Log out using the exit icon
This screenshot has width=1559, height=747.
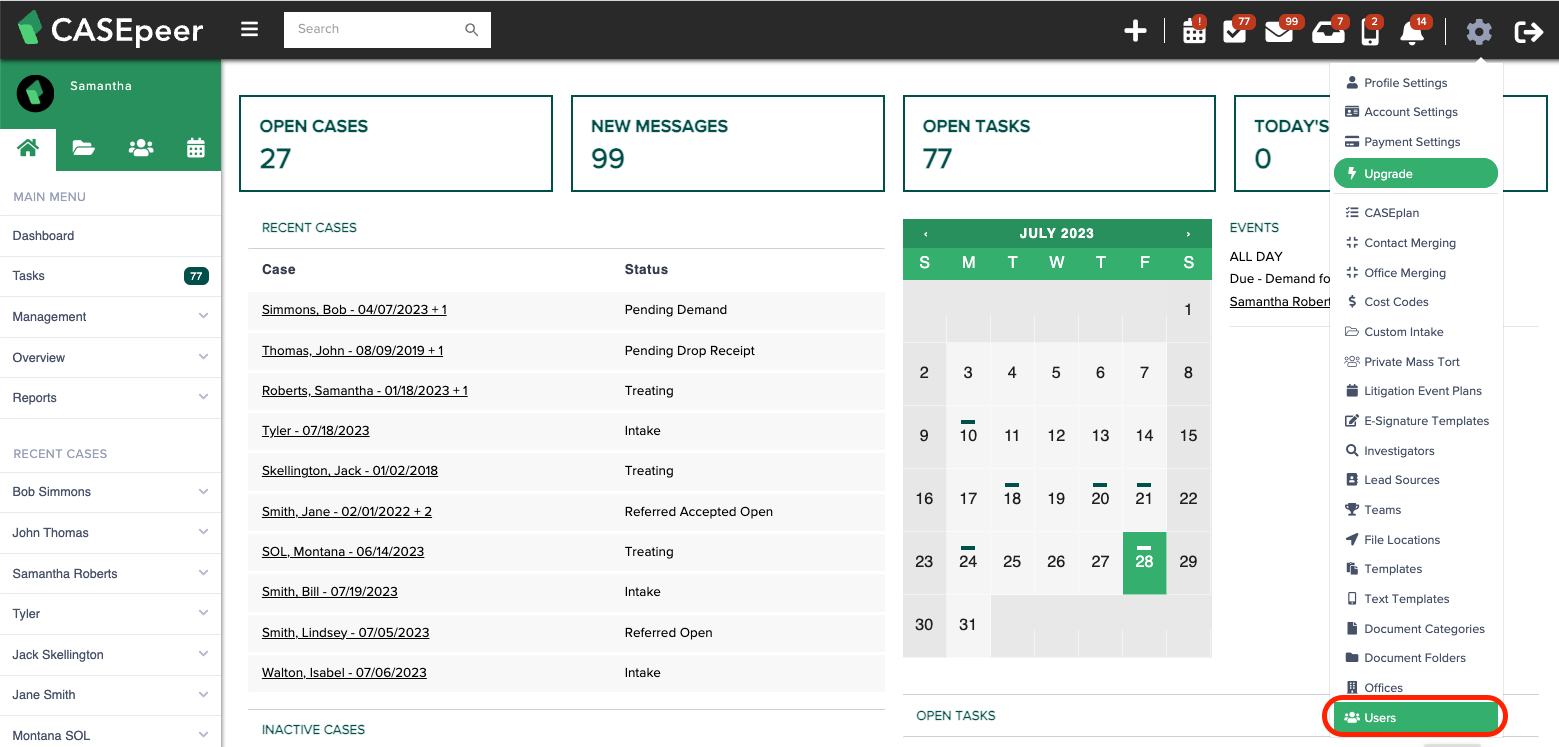tap(1528, 31)
